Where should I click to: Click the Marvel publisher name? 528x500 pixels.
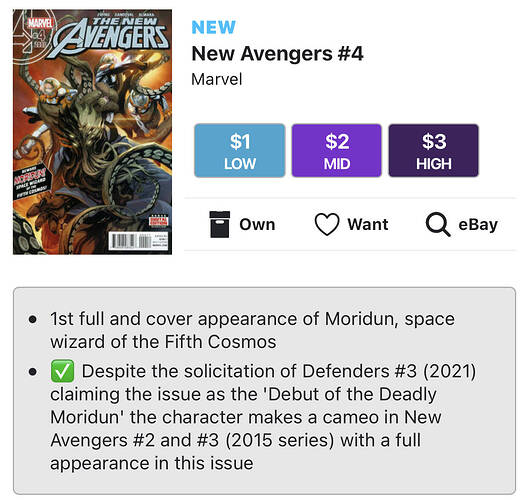[x=217, y=79]
